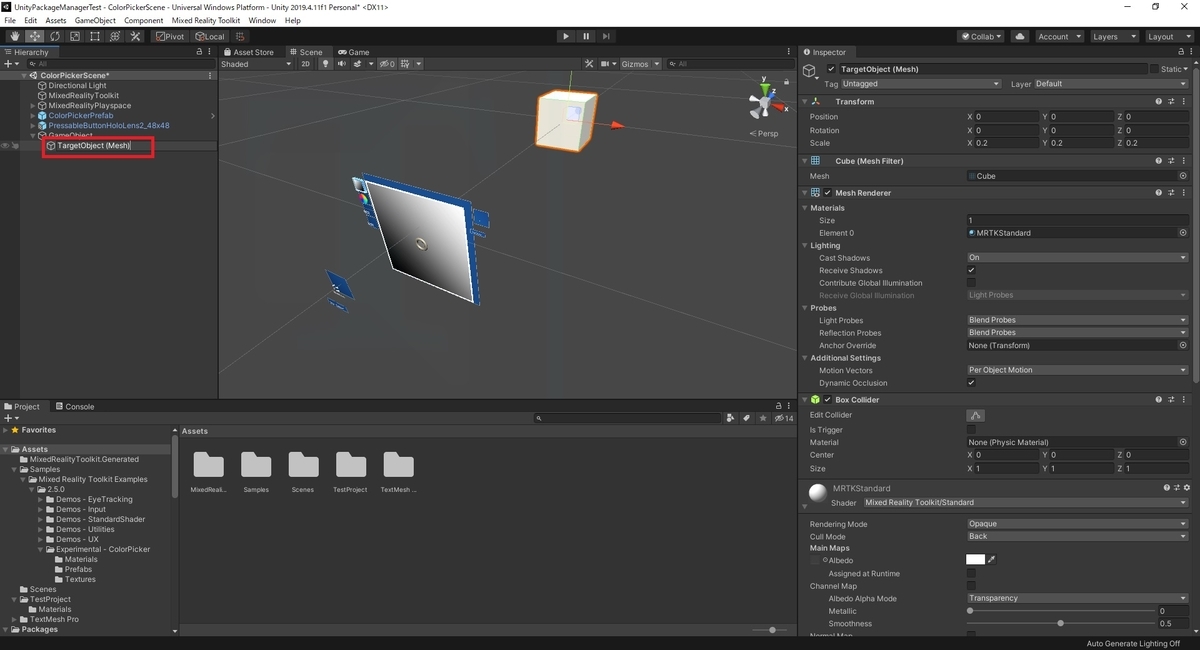Collapse the Mesh Renderer component
This screenshot has height=650, width=1200.
point(805,193)
